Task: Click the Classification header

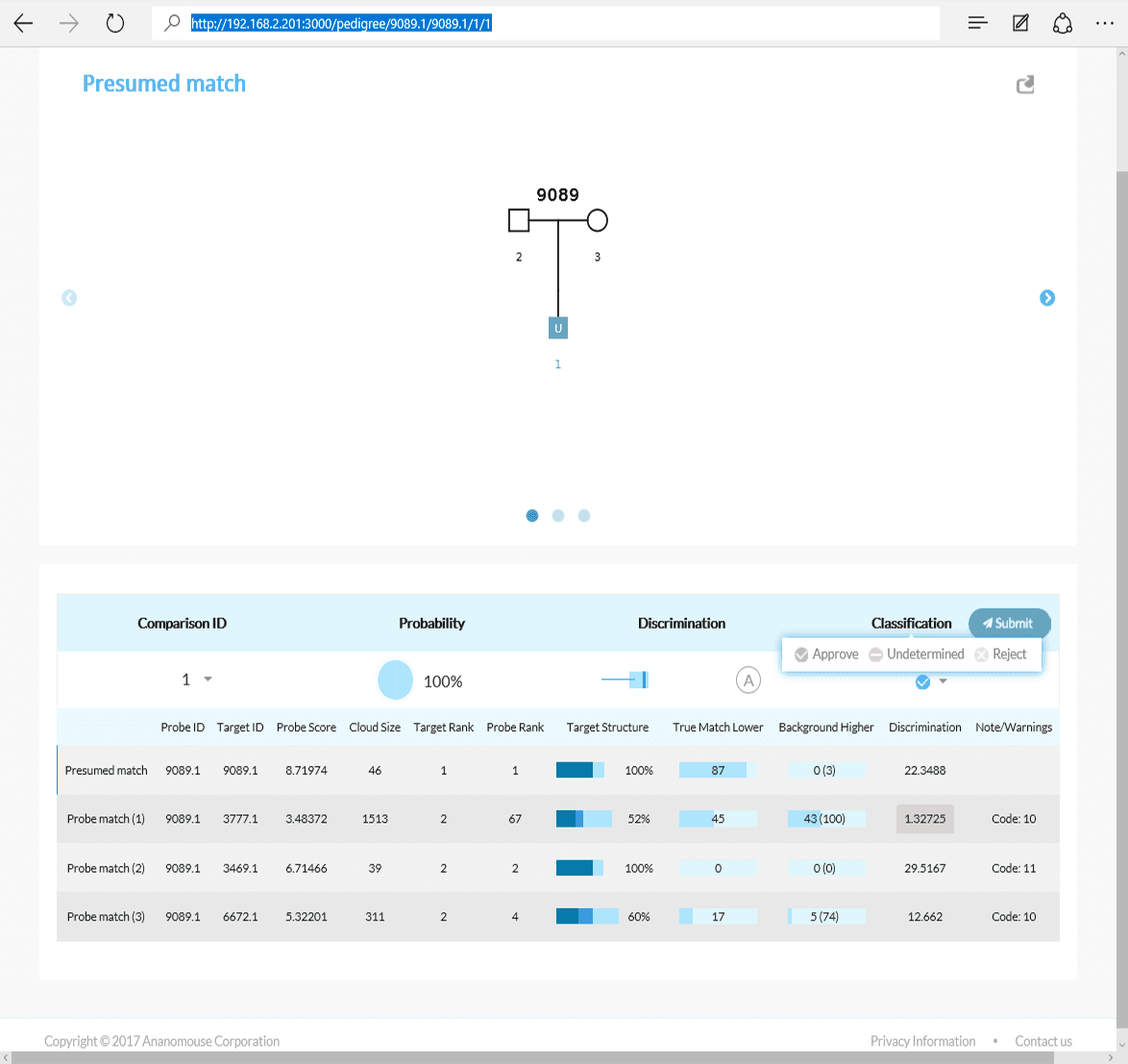Action: click(x=912, y=623)
